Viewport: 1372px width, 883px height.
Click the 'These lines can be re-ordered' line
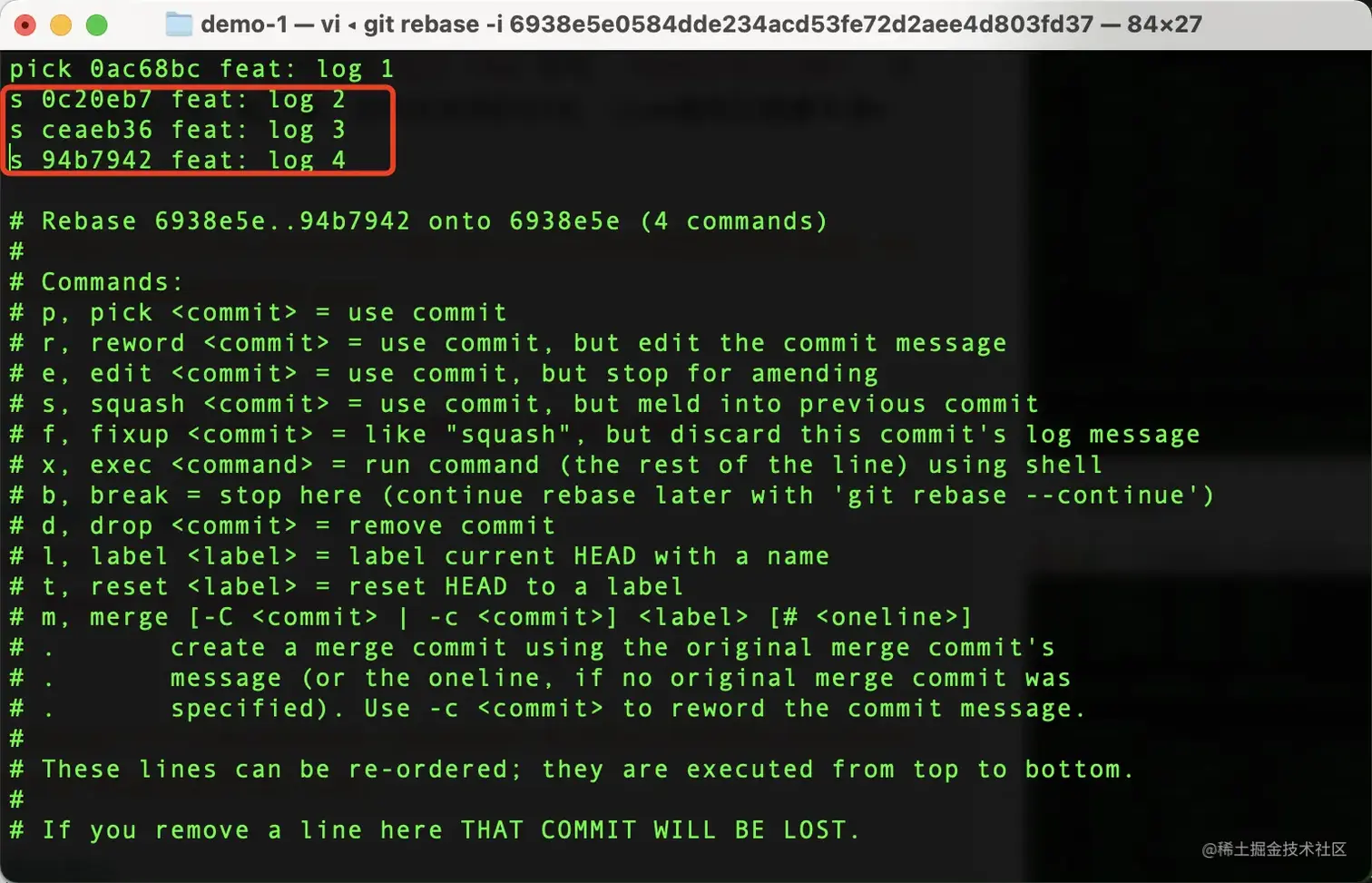(x=572, y=770)
